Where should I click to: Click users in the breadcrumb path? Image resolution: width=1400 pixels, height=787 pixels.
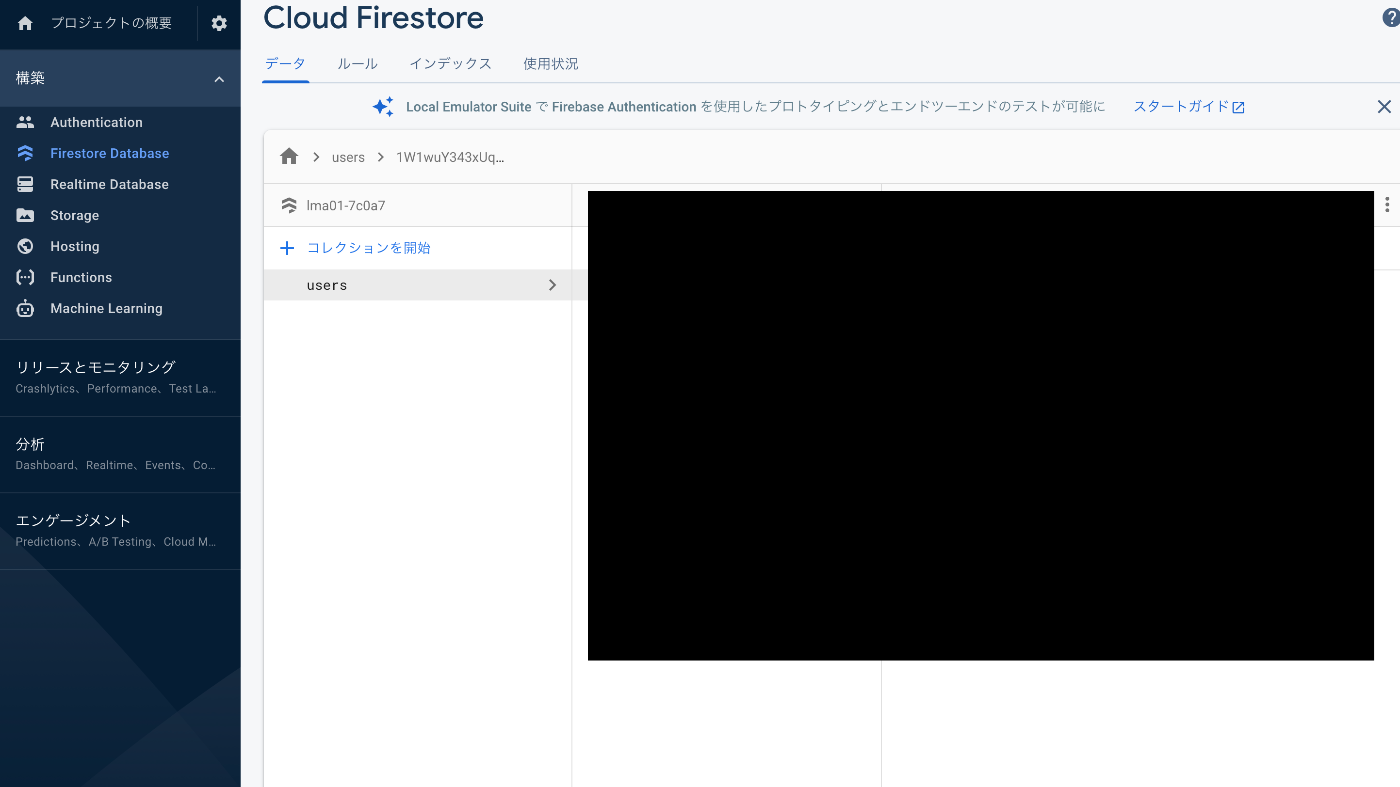click(348, 157)
